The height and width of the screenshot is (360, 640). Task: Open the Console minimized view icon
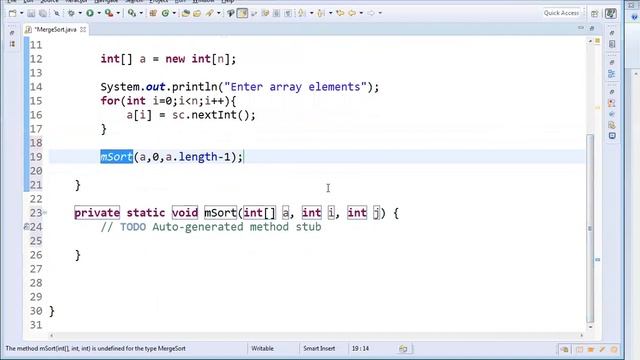coord(612,136)
